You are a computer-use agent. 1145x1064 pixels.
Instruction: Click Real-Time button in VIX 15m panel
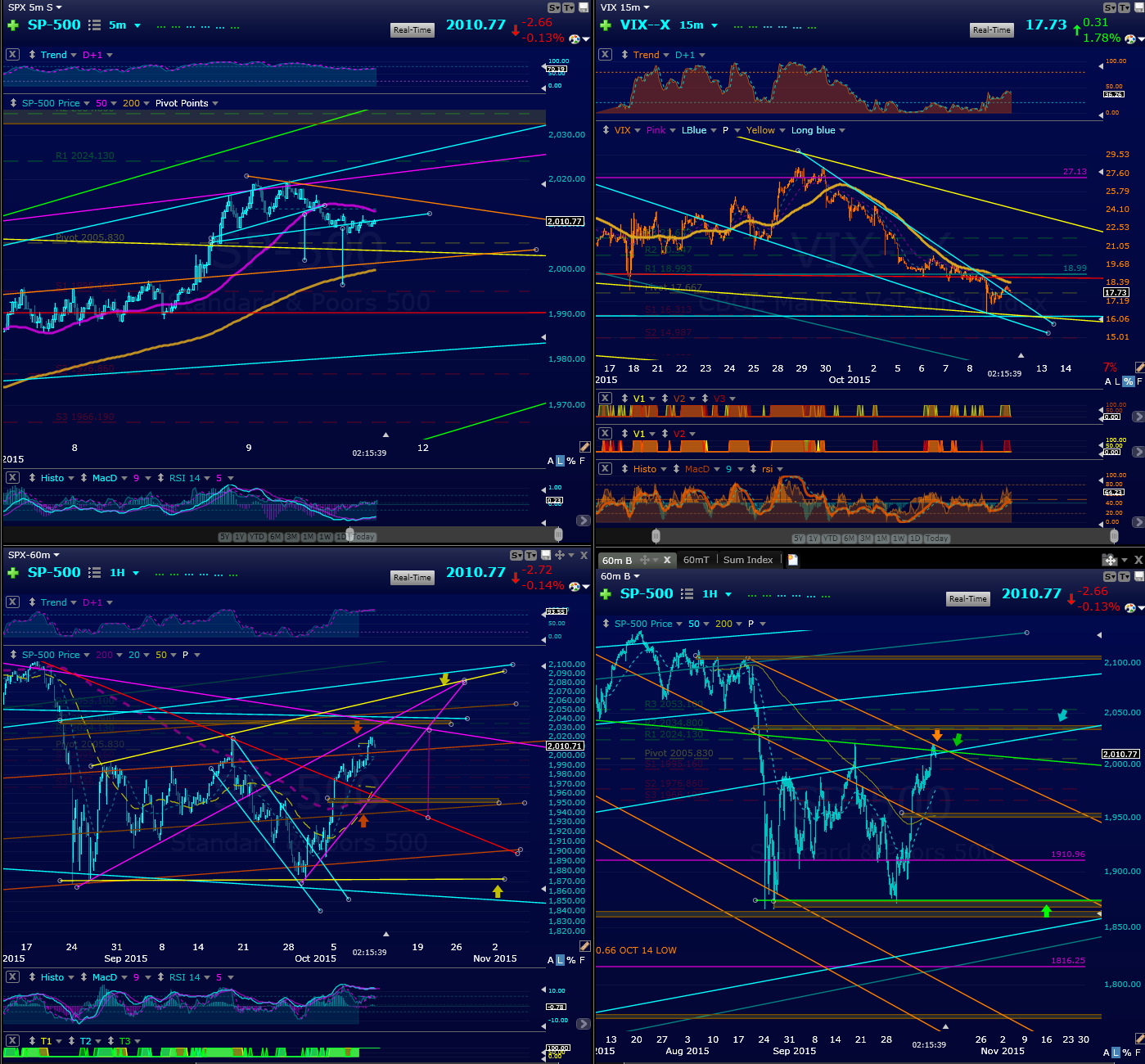coord(992,30)
